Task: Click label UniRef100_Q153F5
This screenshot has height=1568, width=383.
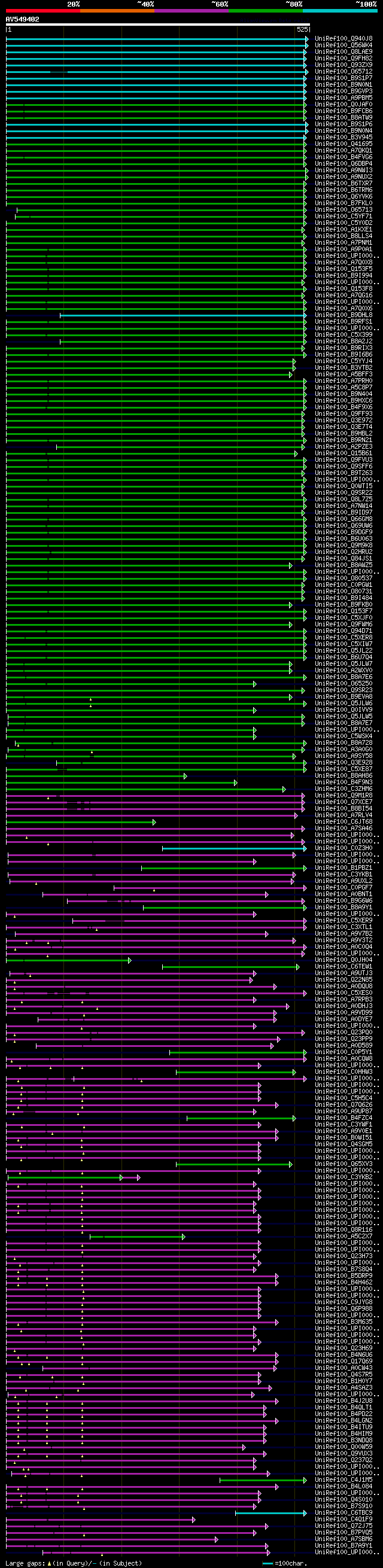Action: click(x=344, y=269)
